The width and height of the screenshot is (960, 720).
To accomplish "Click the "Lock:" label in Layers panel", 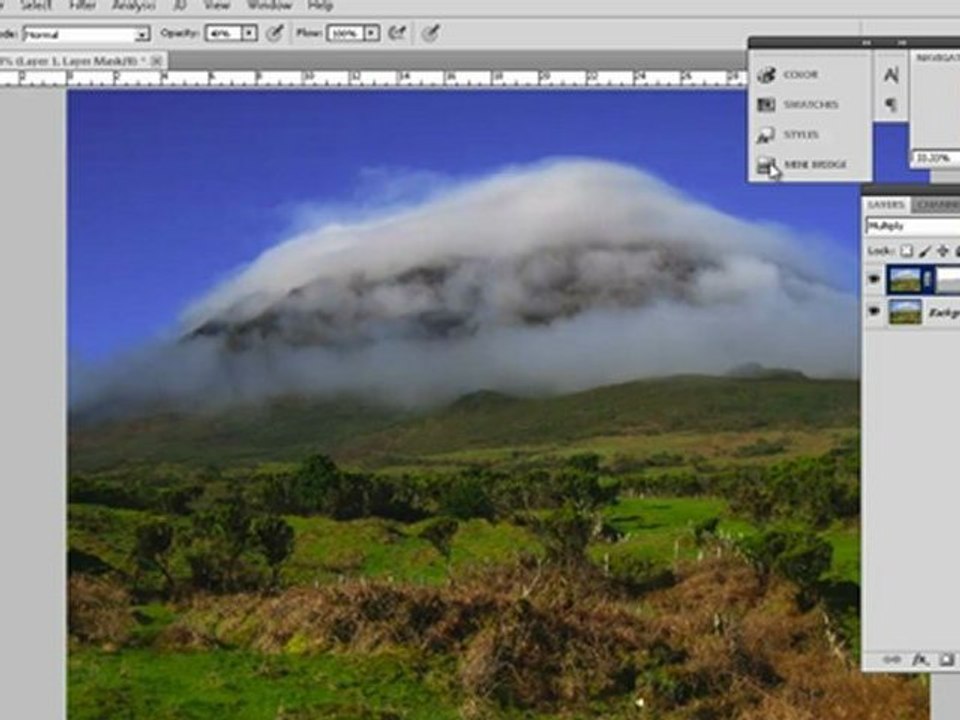I will (x=881, y=251).
